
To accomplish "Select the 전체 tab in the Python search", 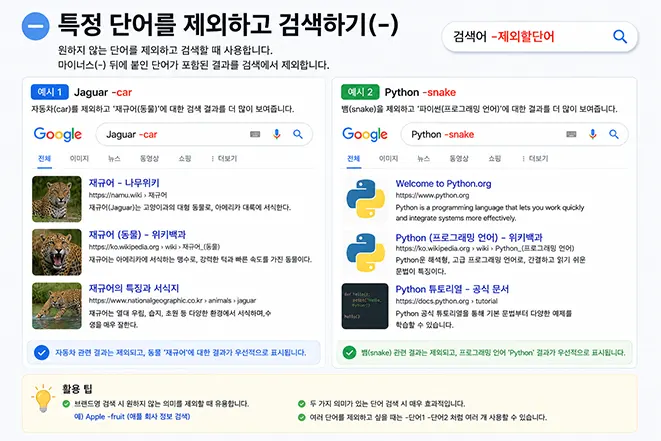I will tap(353, 159).
